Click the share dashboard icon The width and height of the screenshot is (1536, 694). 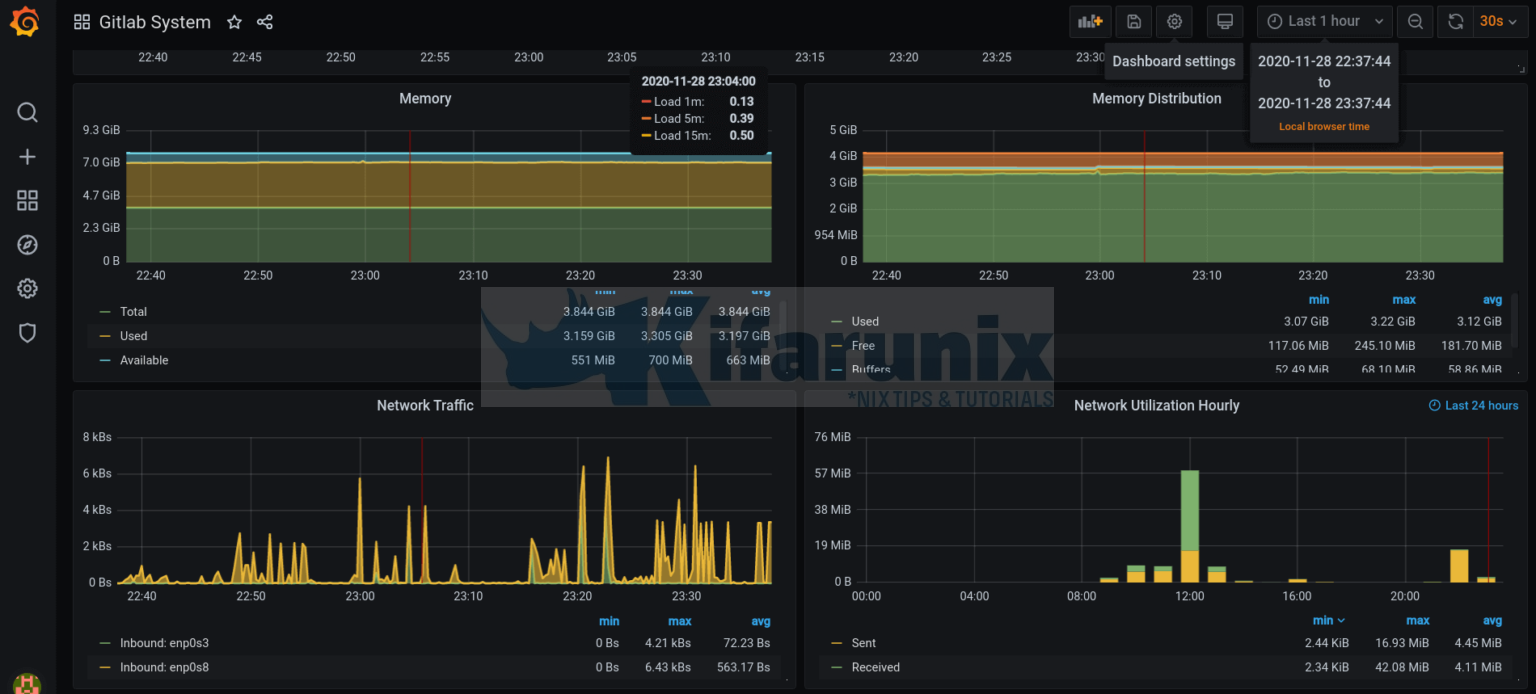click(x=265, y=22)
